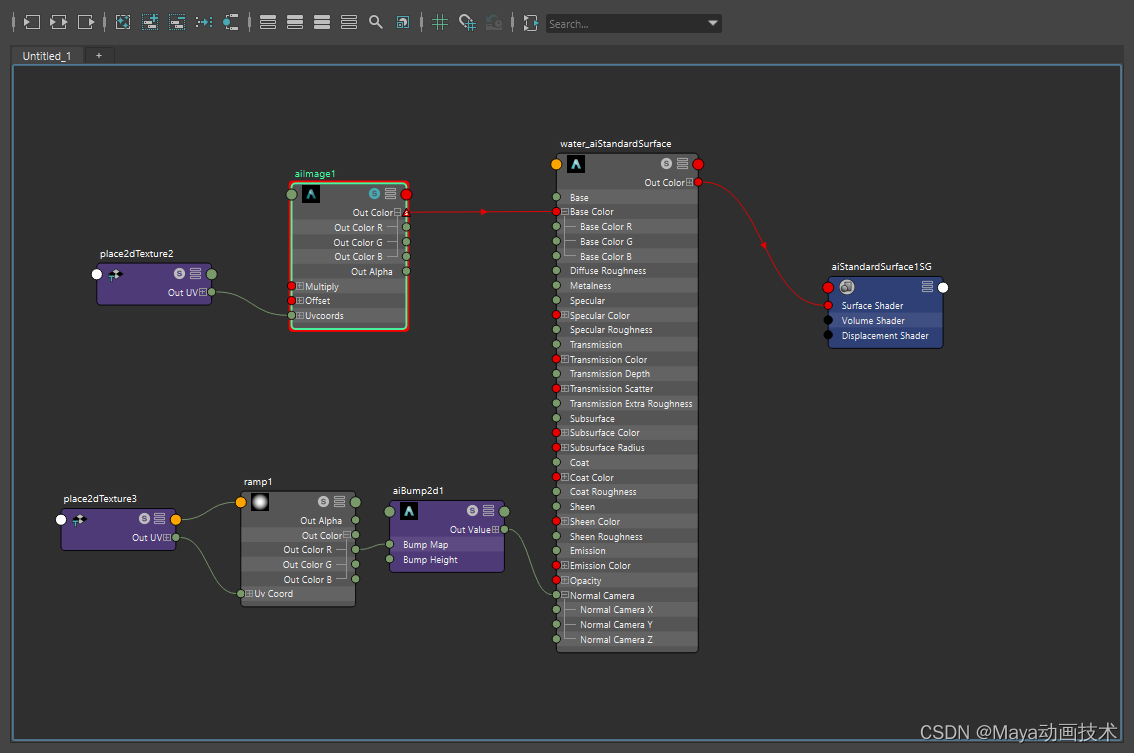This screenshot has height=753, width=1134.
Task: Change view mode icon on aiImage1 node
Action: pyautogui.click(x=391, y=194)
